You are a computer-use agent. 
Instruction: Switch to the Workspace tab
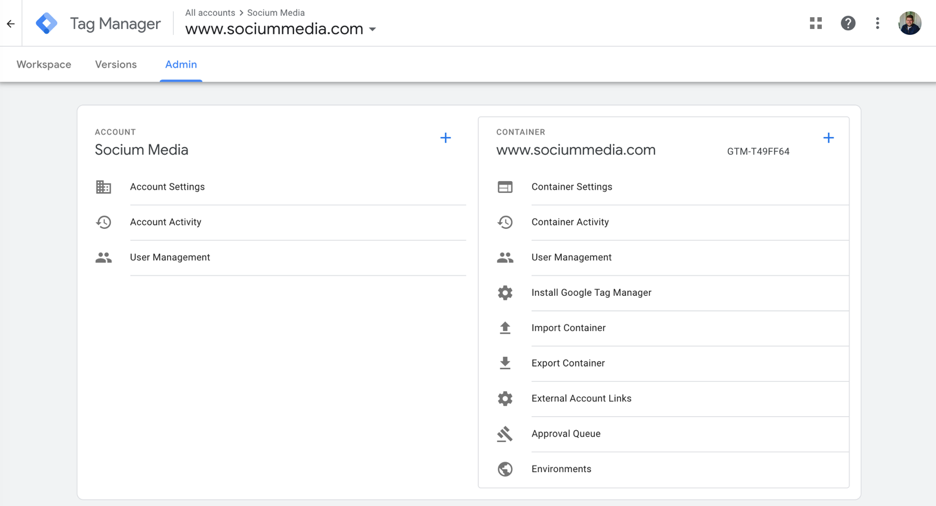pos(44,65)
